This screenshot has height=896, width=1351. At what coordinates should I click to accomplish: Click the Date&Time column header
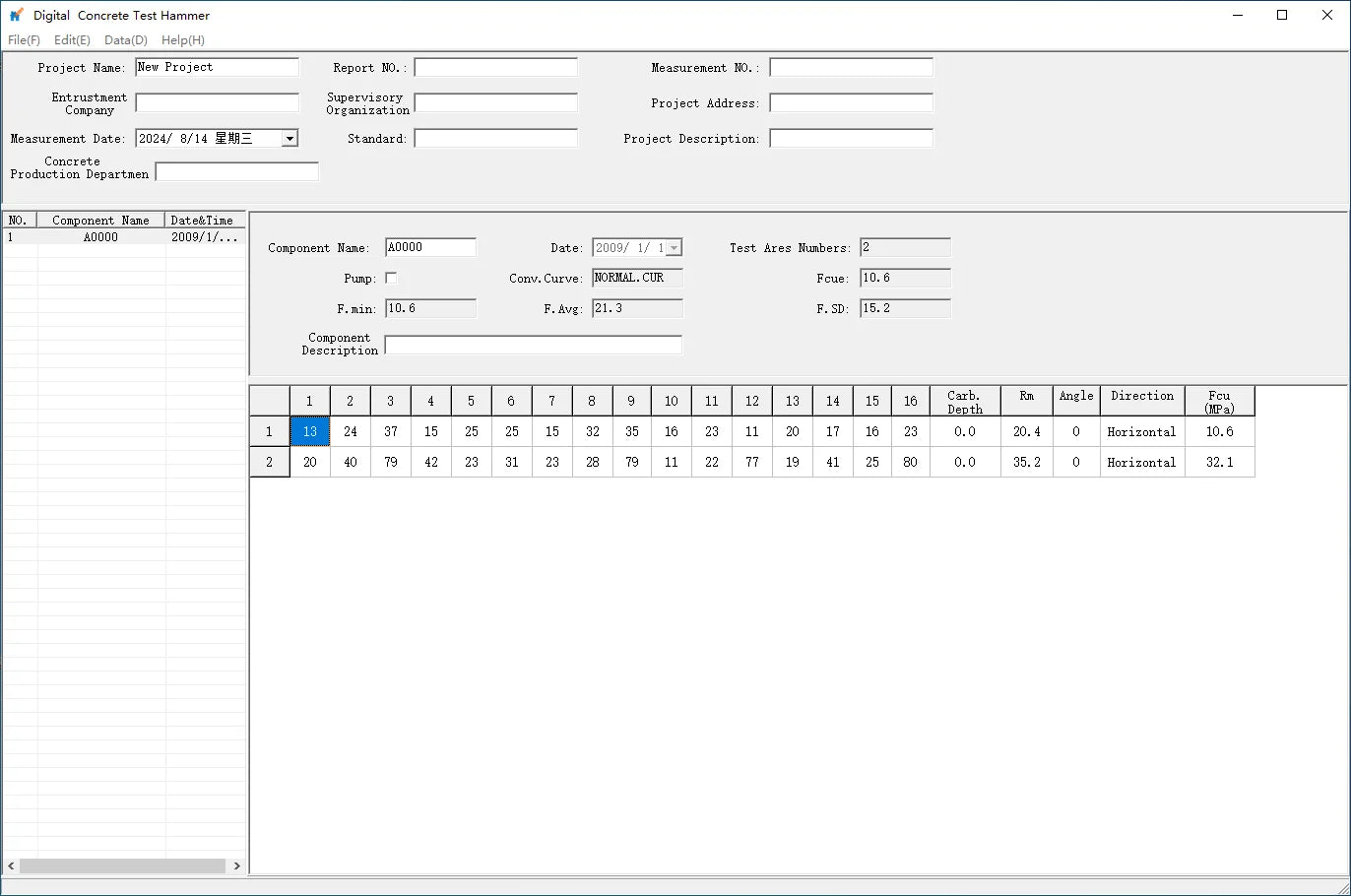click(205, 221)
